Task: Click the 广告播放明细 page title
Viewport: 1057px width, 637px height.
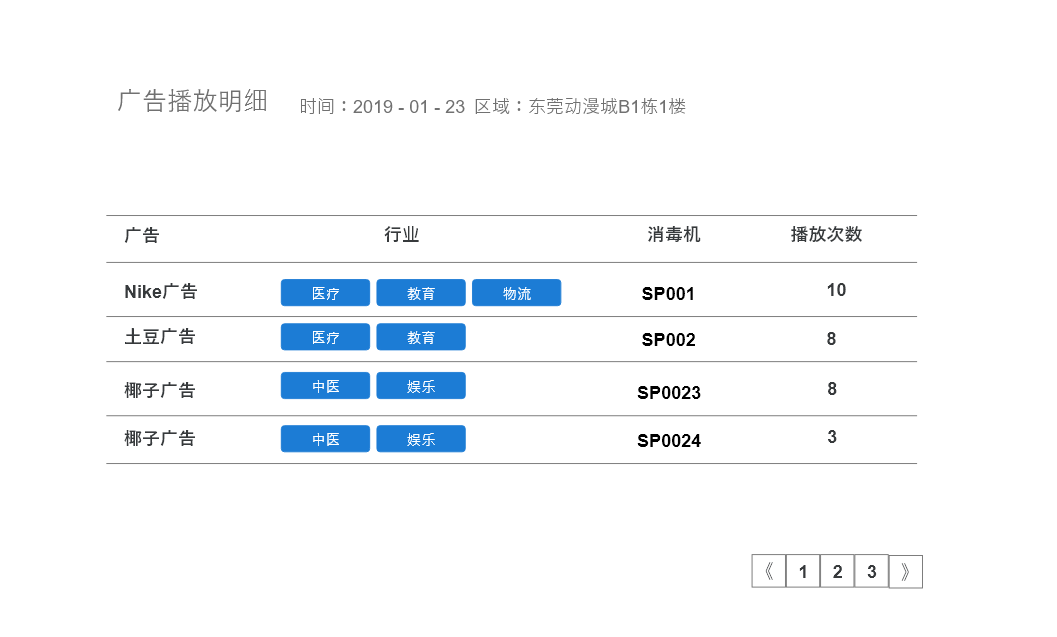Action: coord(193,100)
